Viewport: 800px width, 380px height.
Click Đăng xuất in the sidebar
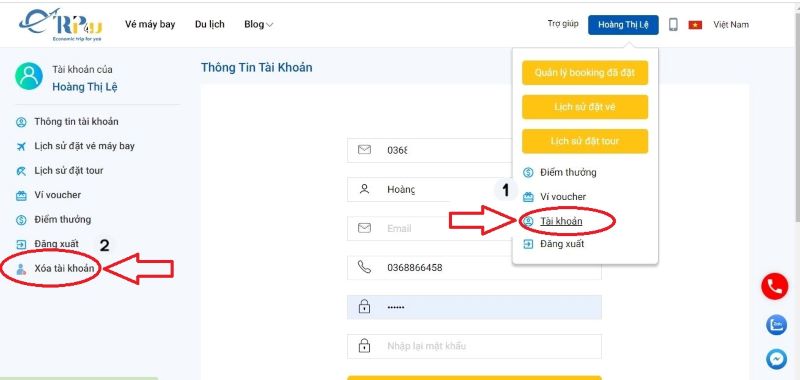[x=56, y=244]
